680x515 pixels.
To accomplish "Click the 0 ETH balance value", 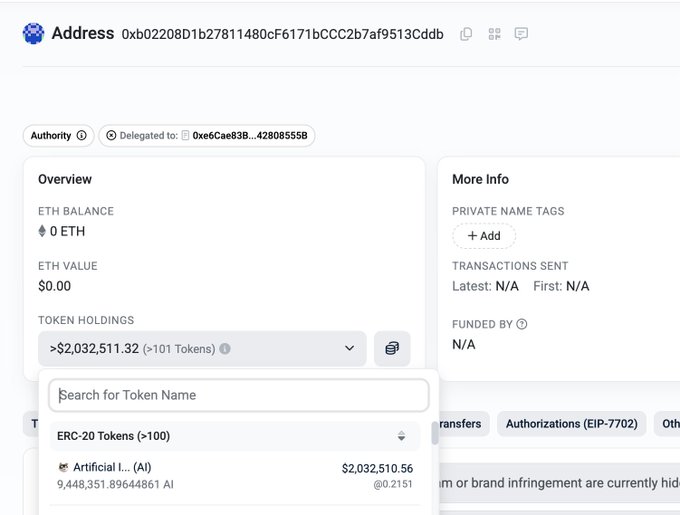I will pos(67,231).
